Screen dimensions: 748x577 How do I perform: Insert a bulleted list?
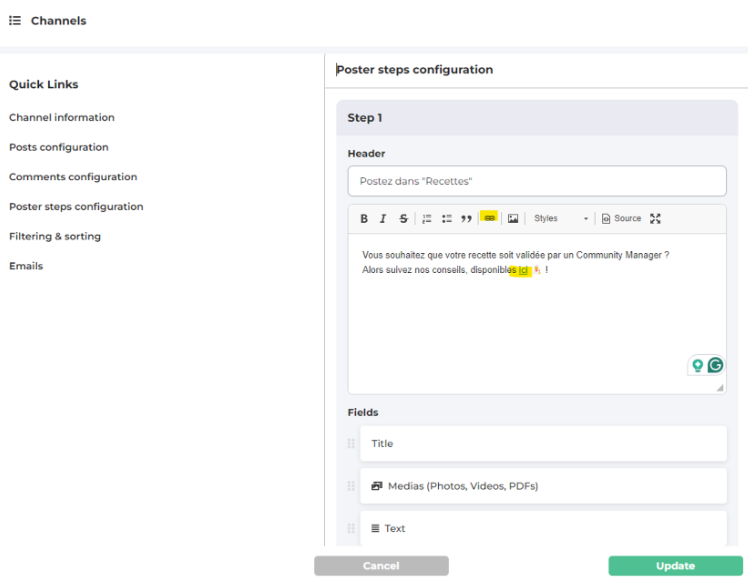[x=447, y=219]
